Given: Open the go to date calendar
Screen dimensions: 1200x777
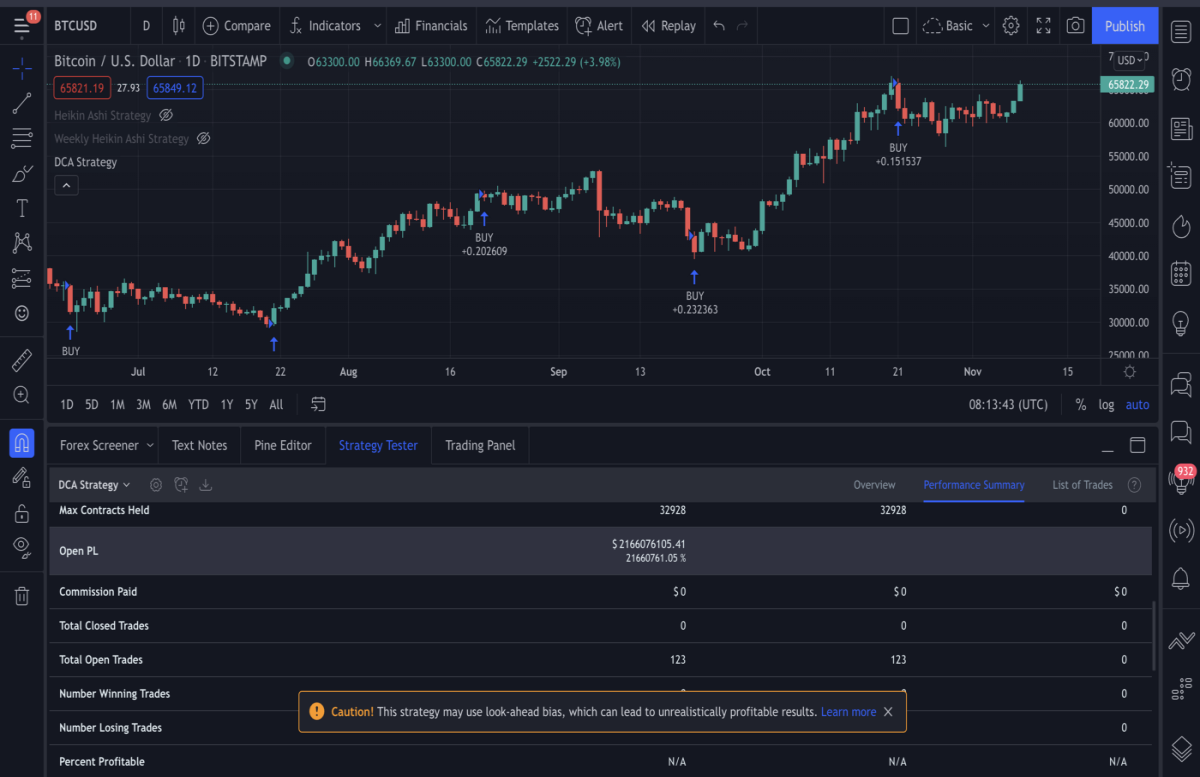Looking at the screenshot, I should pyautogui.click(x=318, y=404).
